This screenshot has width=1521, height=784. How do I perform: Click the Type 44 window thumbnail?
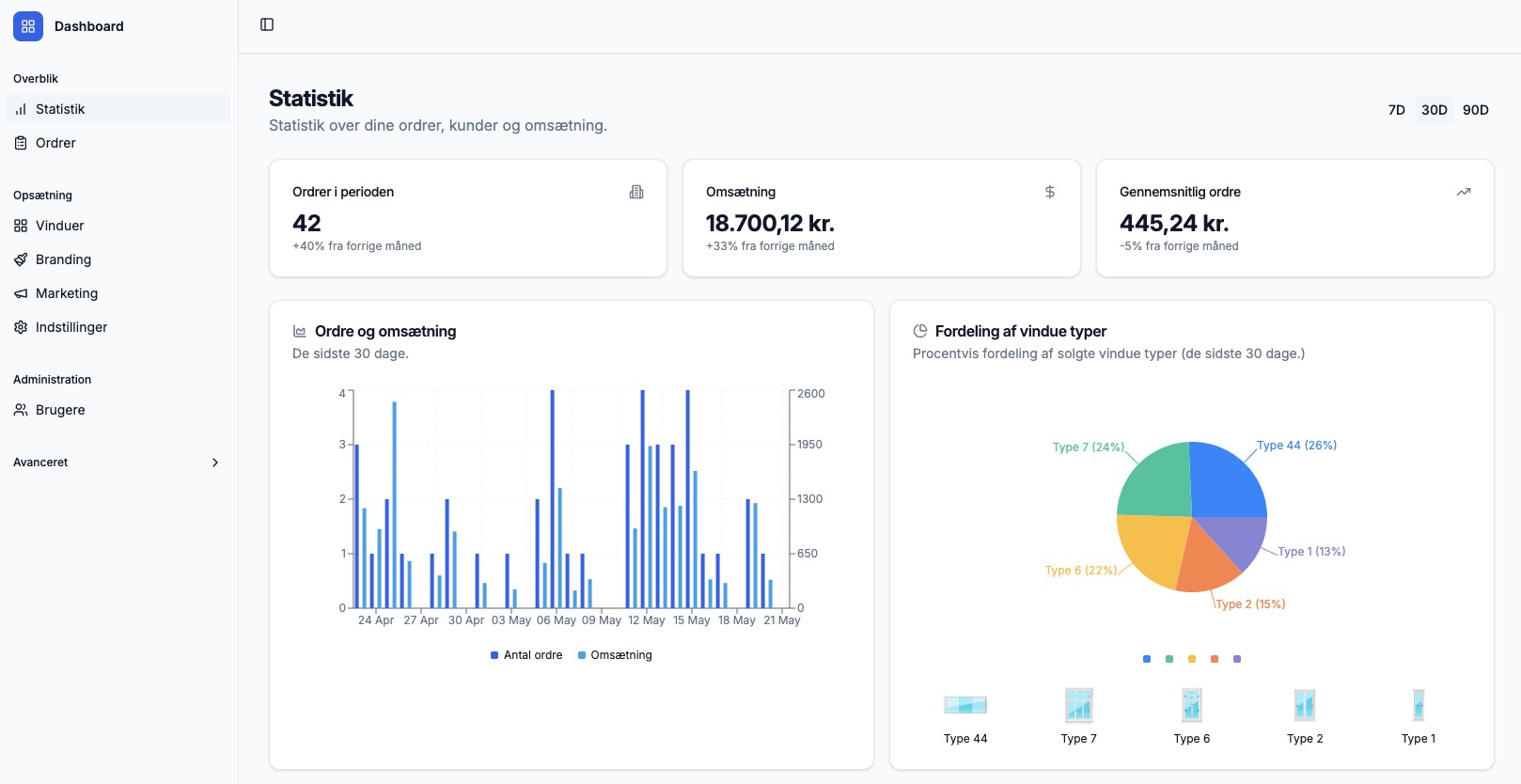coord(965,705)
